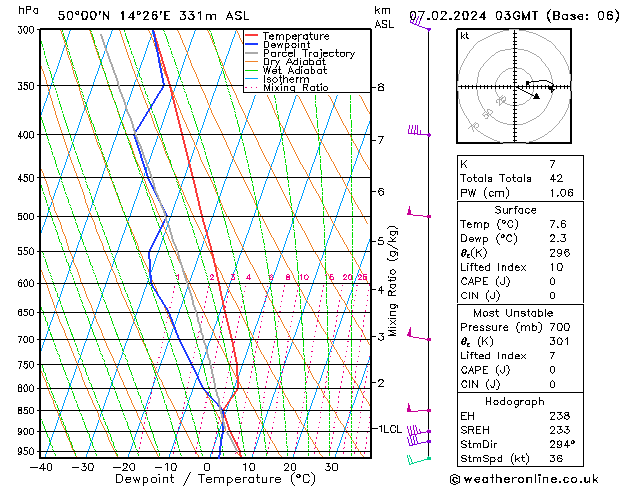The image size is (629, 486).
Task: Click the red Temperature legend line
Action: [x=252, y=36]
